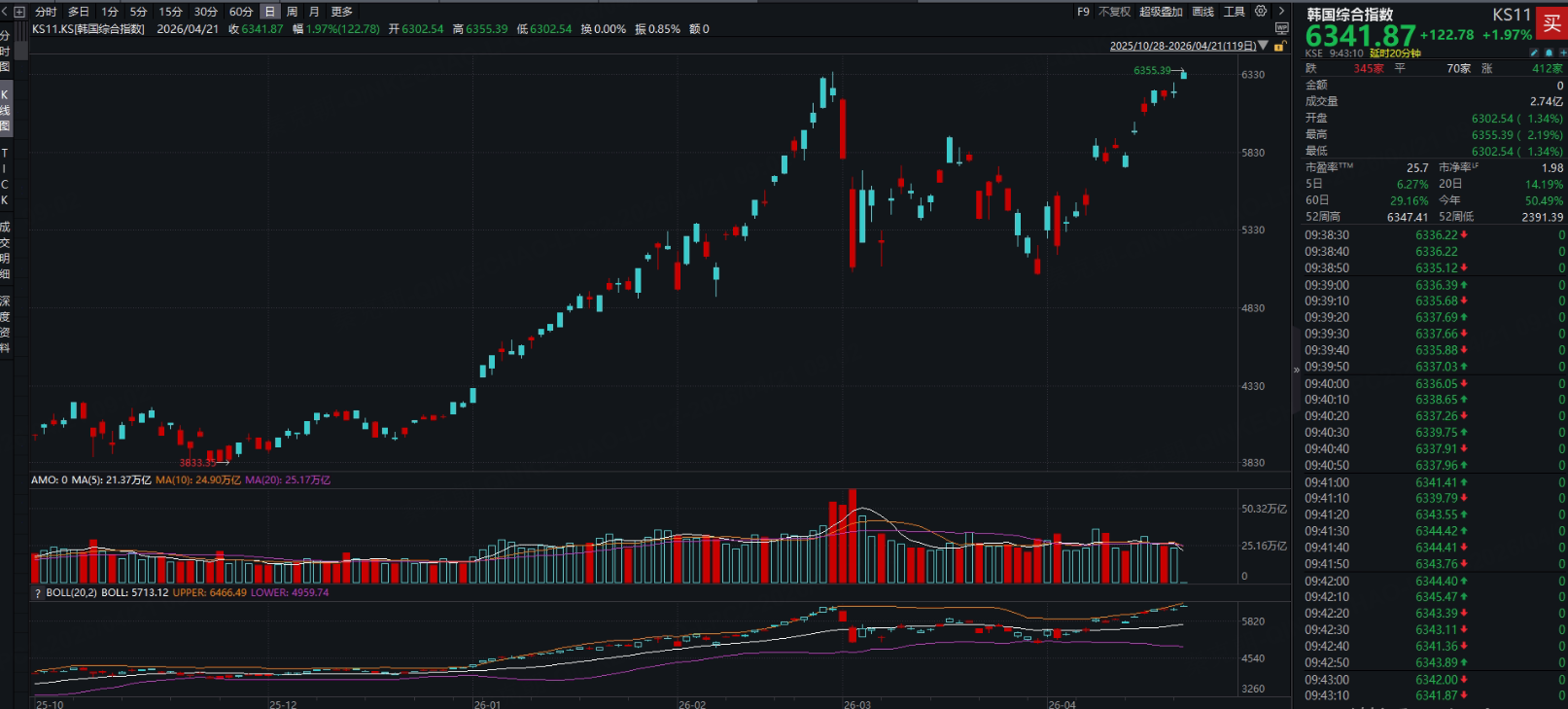Open the TICK sidebar tab
The image size is (1568, 709).
coord(6,176)
